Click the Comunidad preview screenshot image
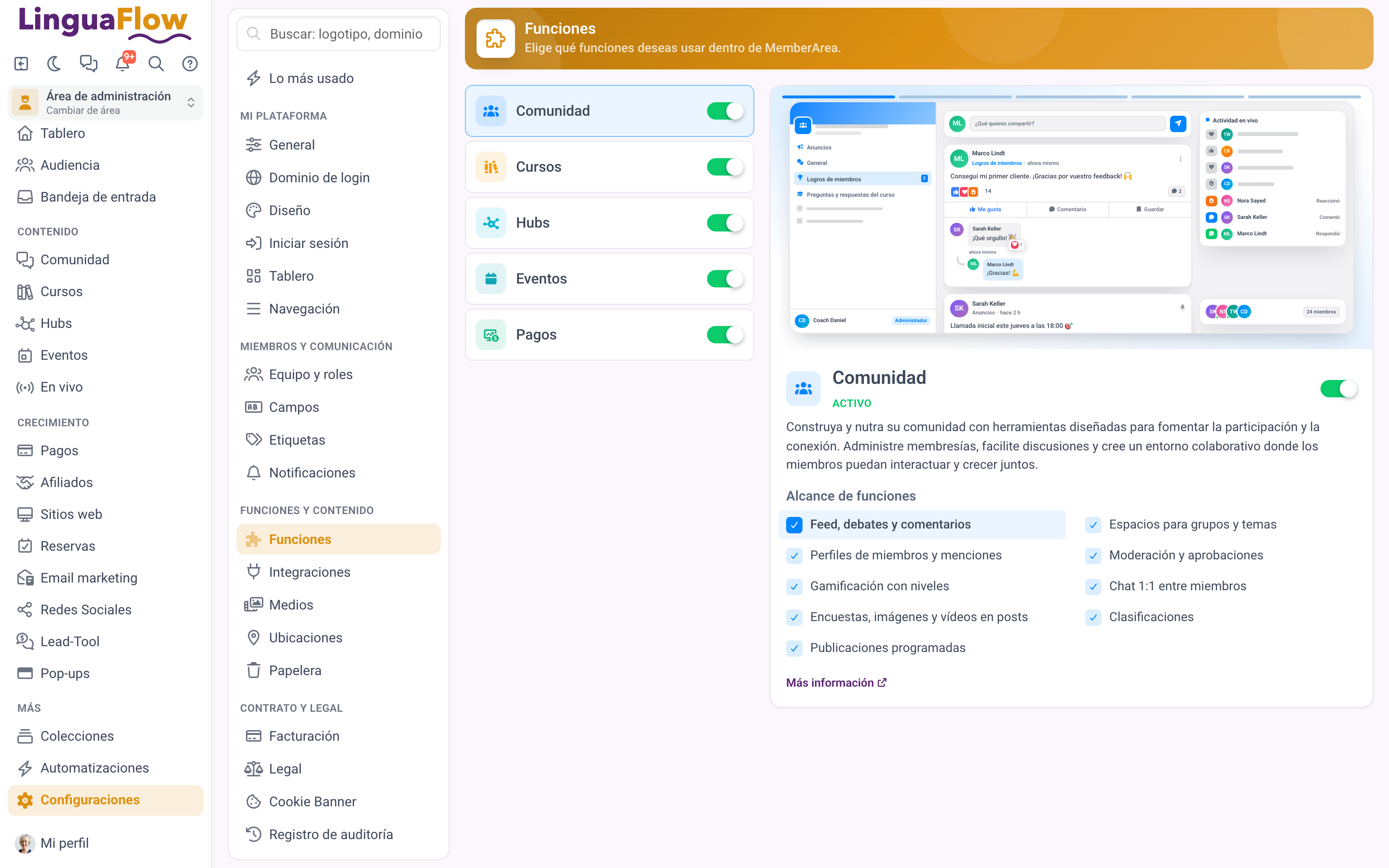 tap(1072, 218)
